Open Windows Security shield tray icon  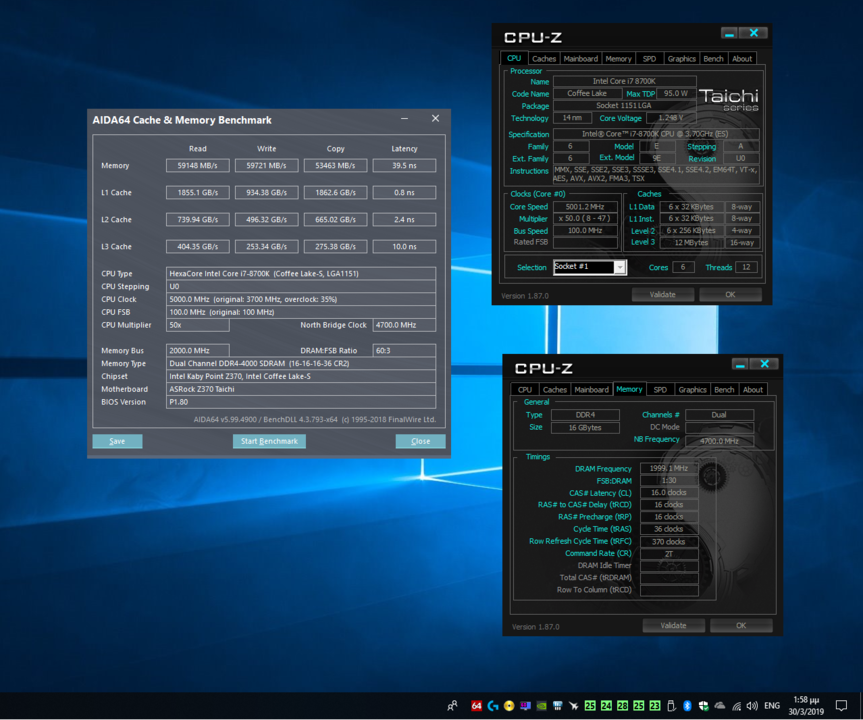[x=703, y=706]
